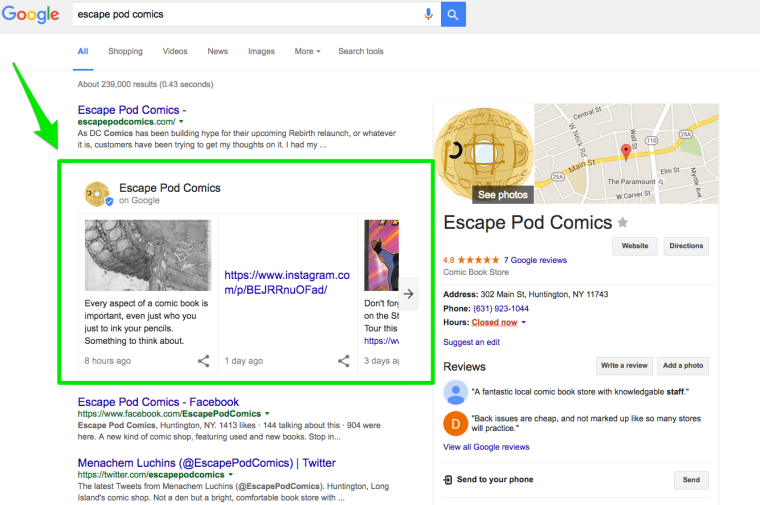Click the colorful comic cover post thumbnail
The height and width of the screenshot is (505, 760).
(x=381, y=255)
